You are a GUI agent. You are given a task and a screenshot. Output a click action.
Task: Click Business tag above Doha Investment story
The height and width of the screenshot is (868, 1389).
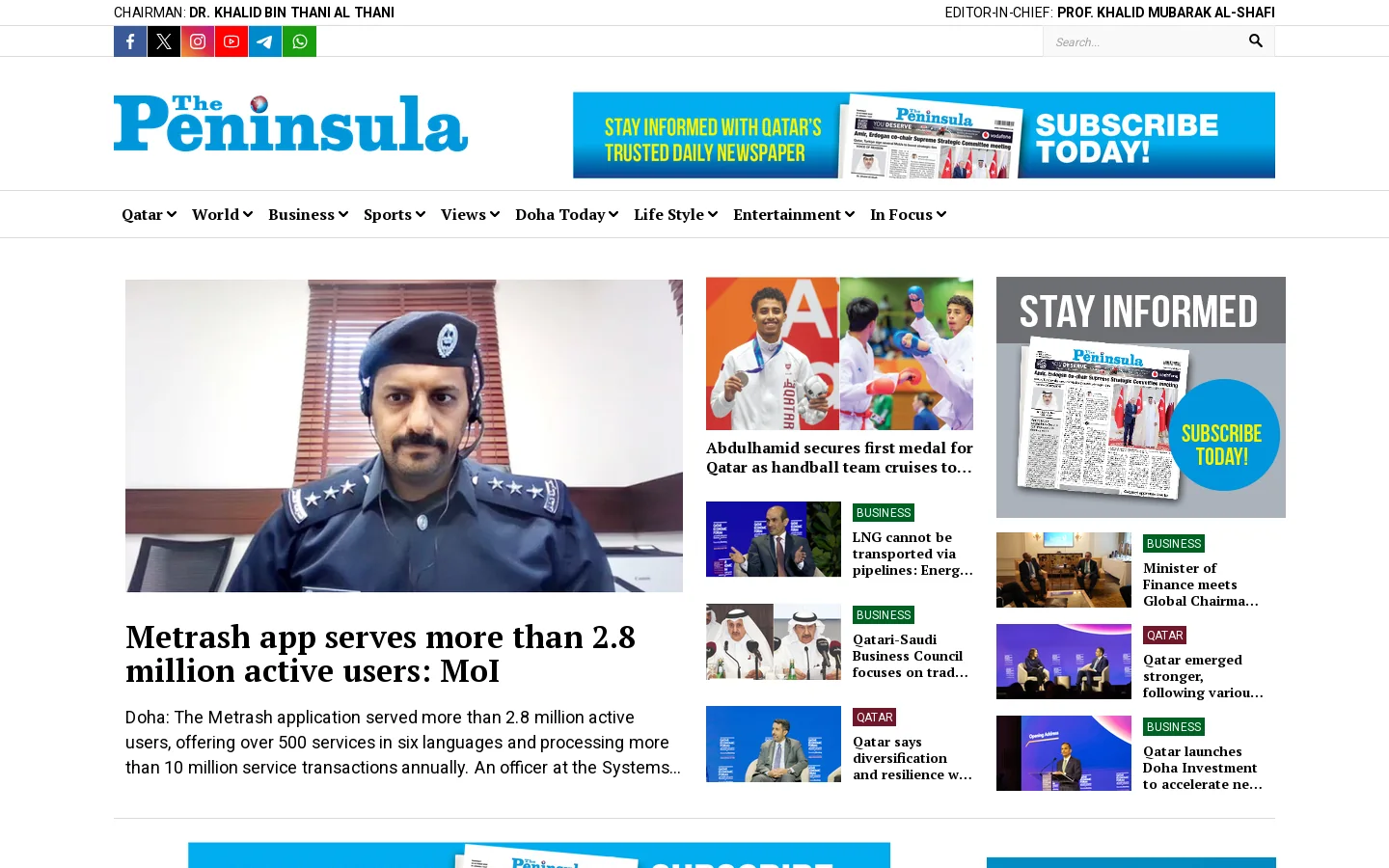[x=1174, y=727]
